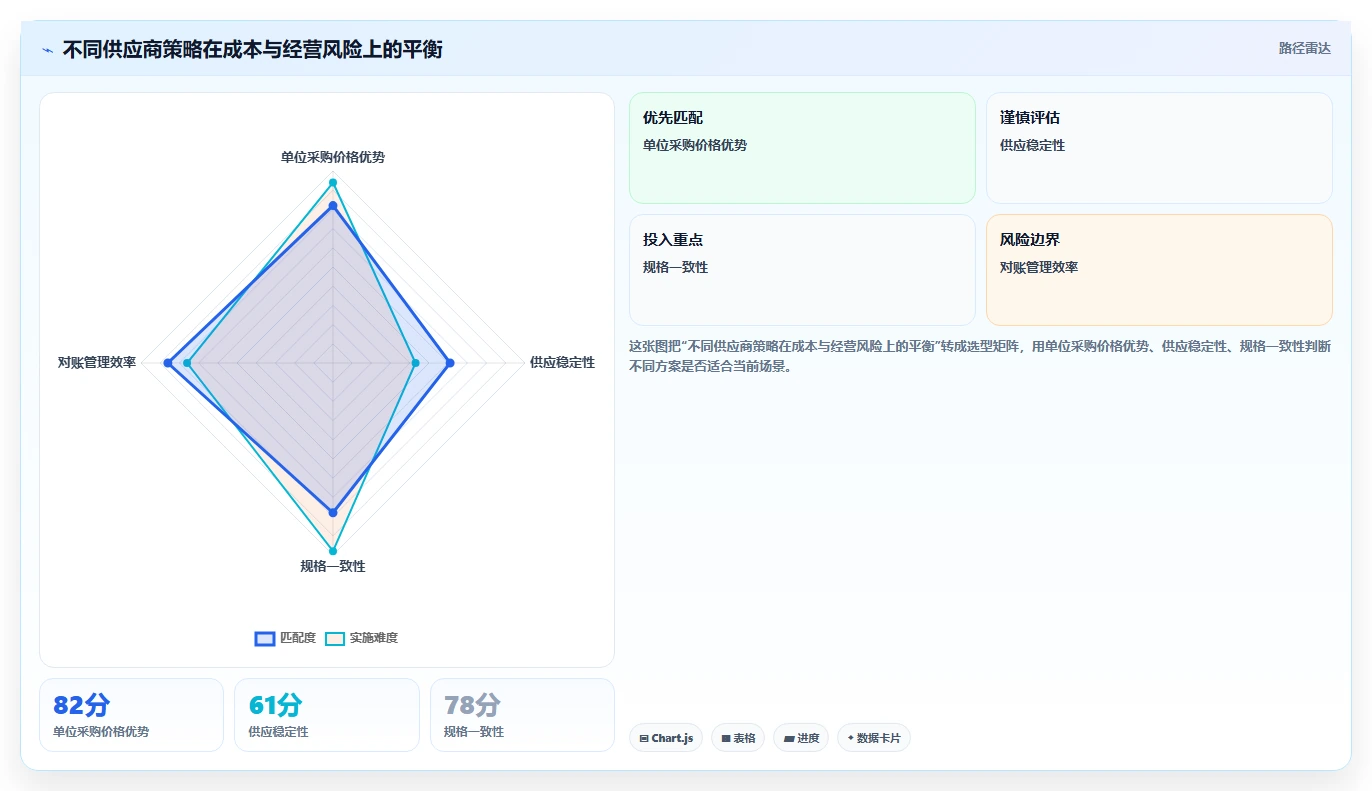This screenshot has width=1372, height=791.
Task: Click the Chart.js tag icon
Action: point(644,739)
